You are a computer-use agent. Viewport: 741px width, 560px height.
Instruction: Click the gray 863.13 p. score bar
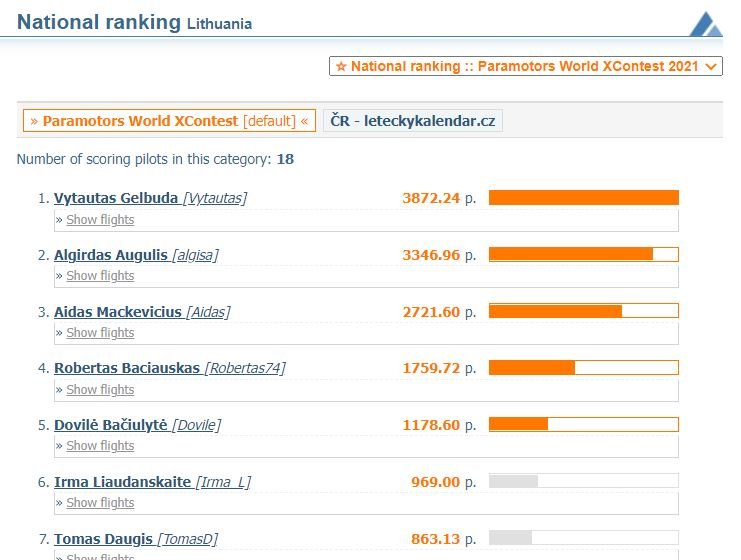(x=584, y=538)
